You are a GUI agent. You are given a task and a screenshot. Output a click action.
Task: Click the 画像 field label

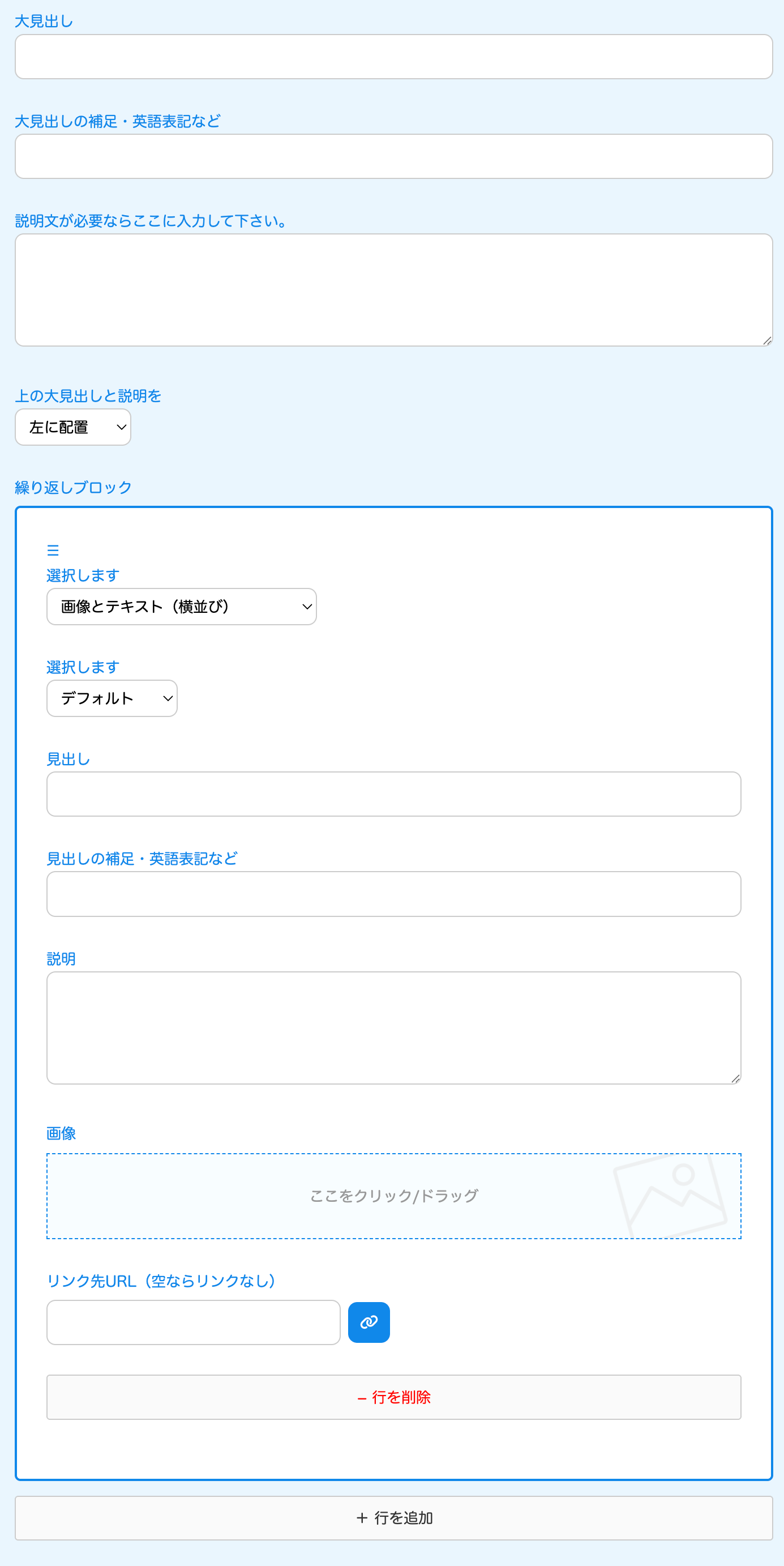pos(61,1133)
